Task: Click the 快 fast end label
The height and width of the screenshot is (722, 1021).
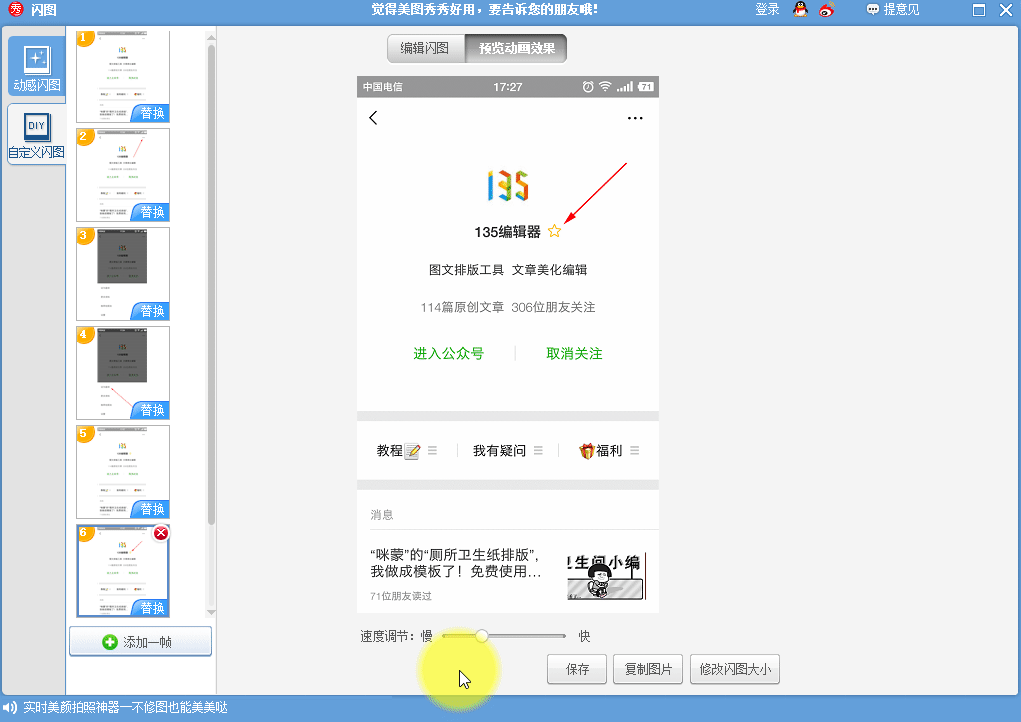Action: [x=584, y=636]
